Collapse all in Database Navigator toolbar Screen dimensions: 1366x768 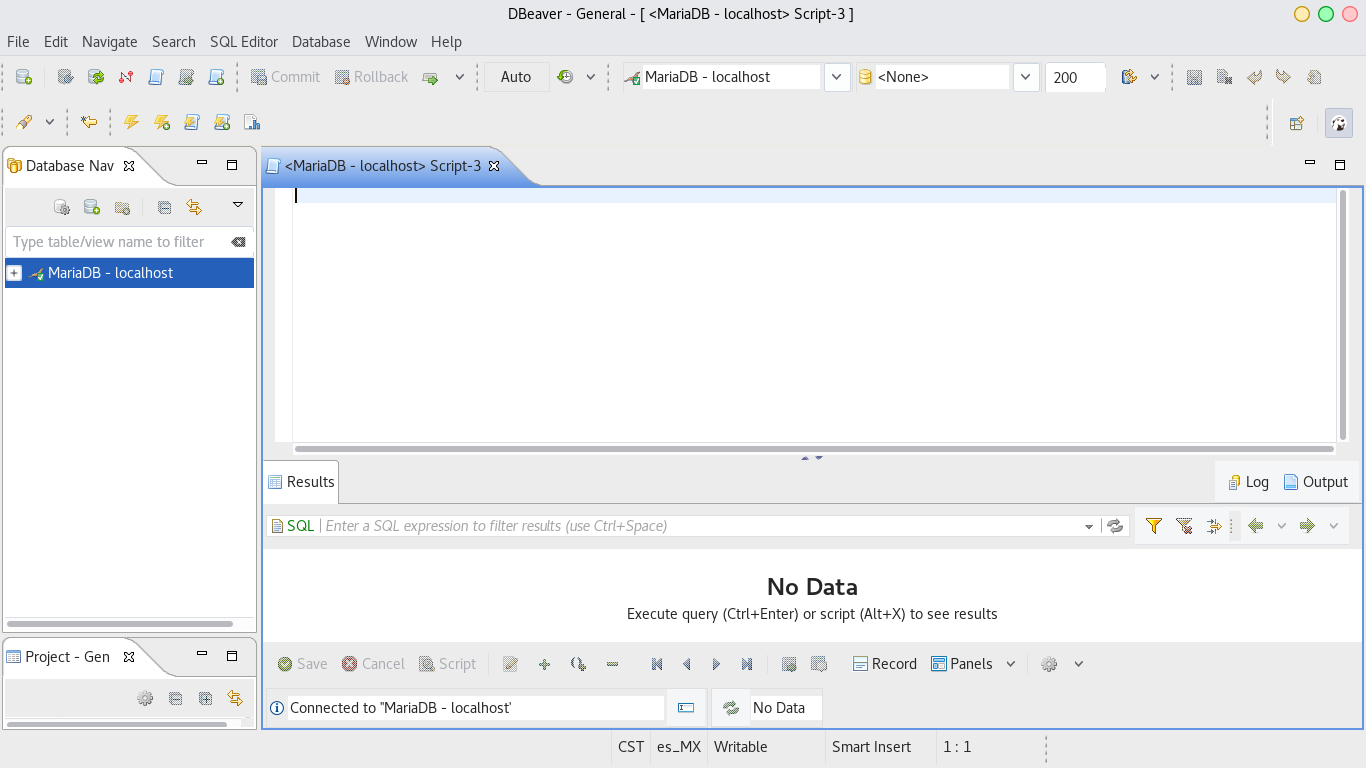click(165, 207)
